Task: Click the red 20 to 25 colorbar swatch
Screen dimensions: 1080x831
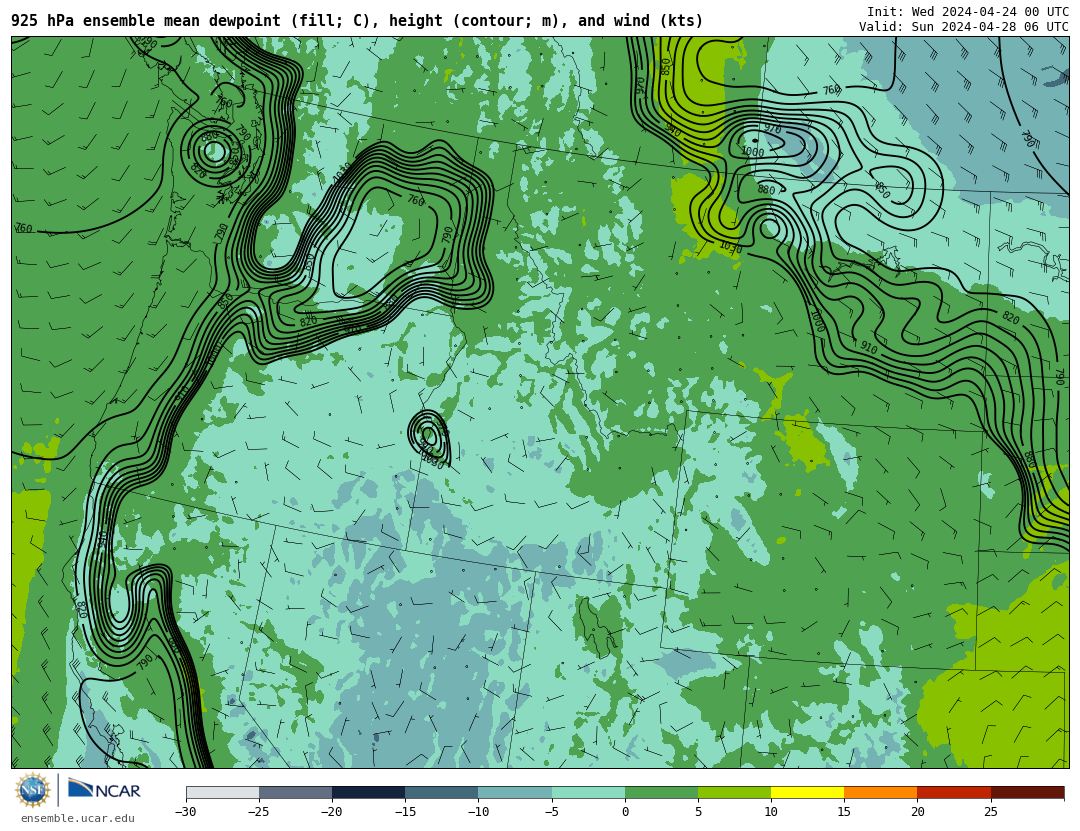Action: coord(954,792)
